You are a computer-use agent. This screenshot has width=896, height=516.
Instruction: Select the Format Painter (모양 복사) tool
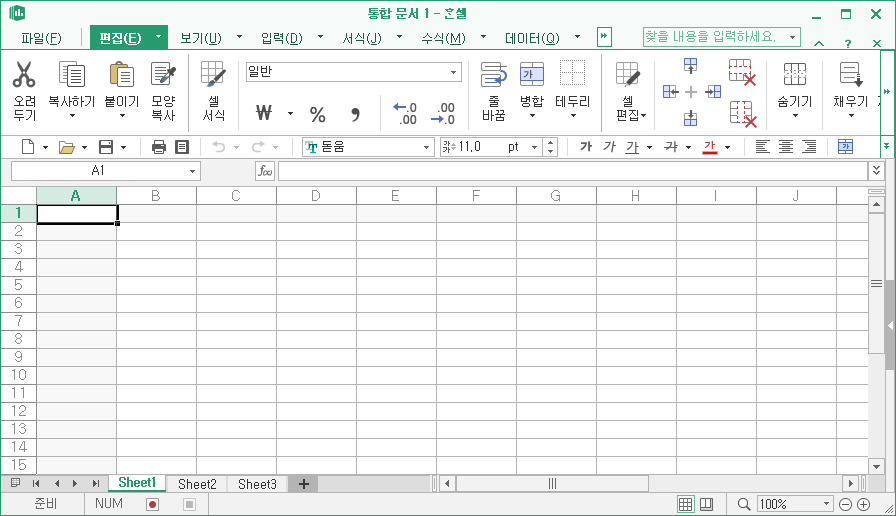[x=163, y=75]
